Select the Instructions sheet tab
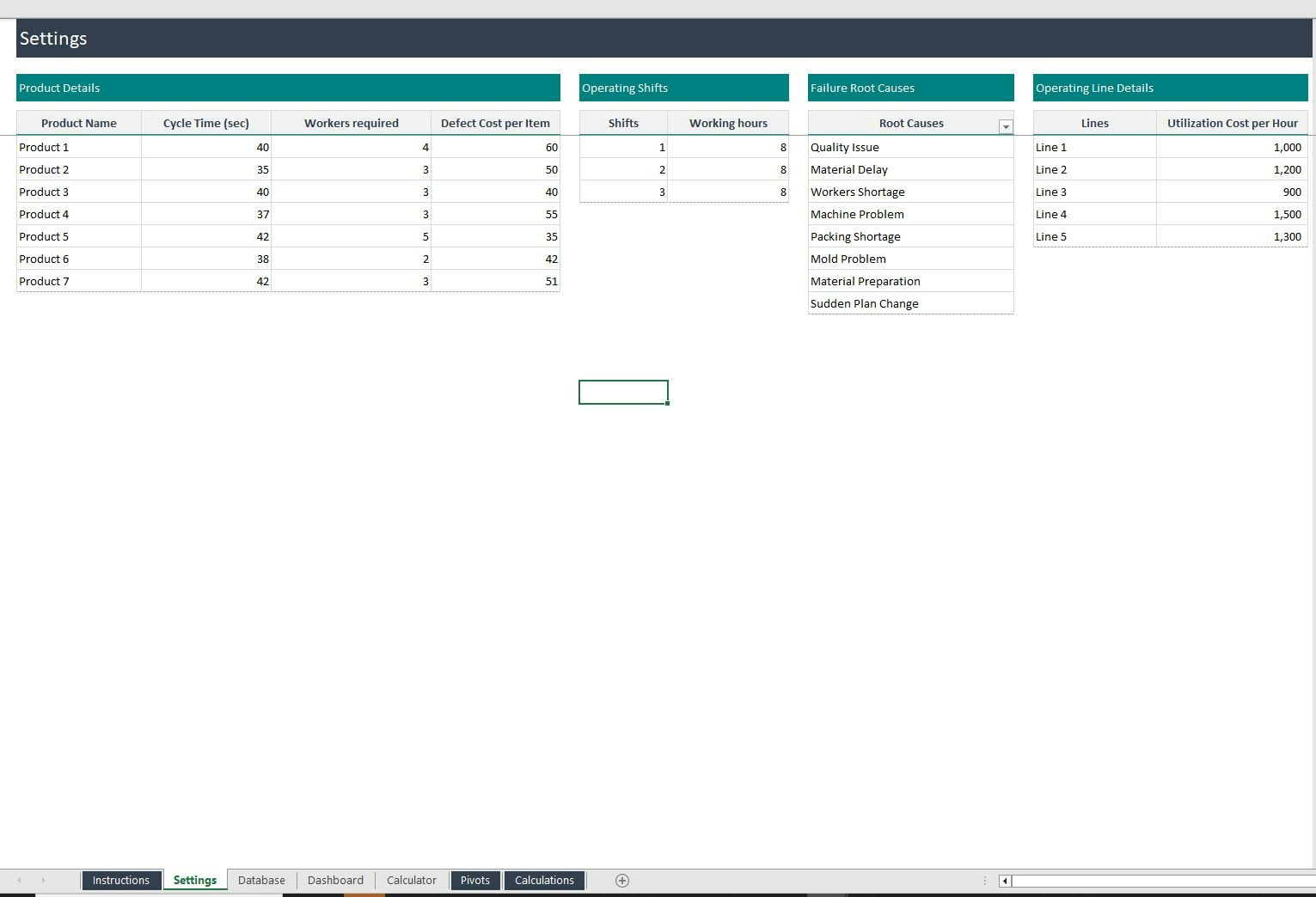The height and width of the screenshot is (897, 1316). click(x=121, y=880)
